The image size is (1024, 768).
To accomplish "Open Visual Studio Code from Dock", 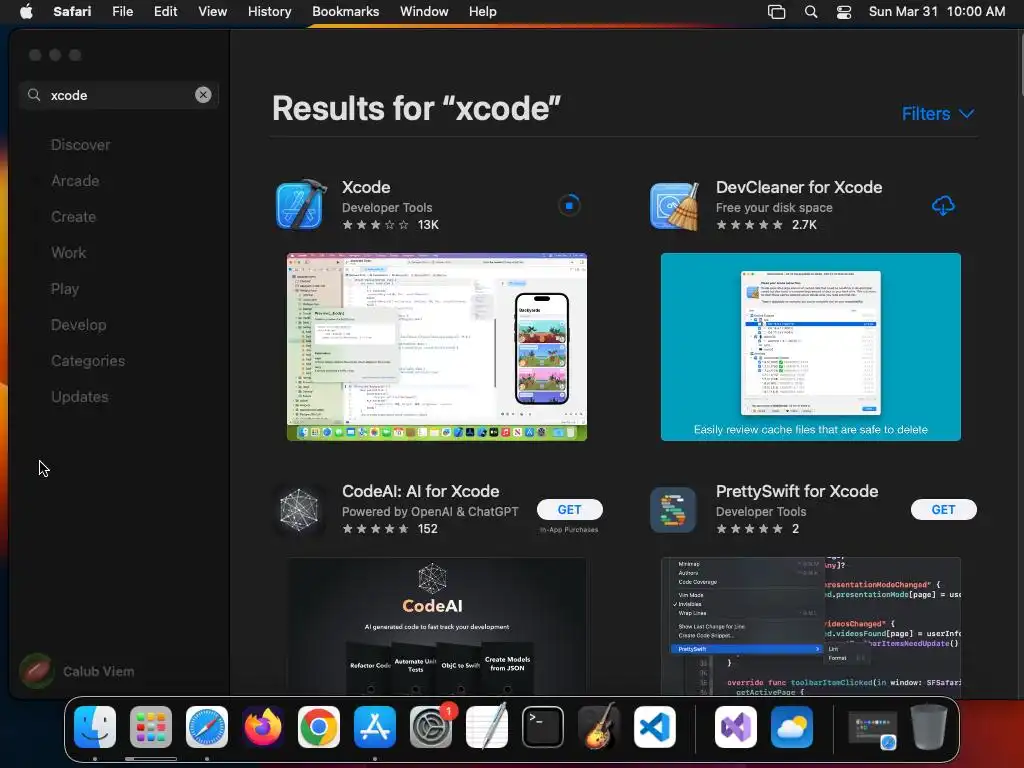I will point(654,727).
